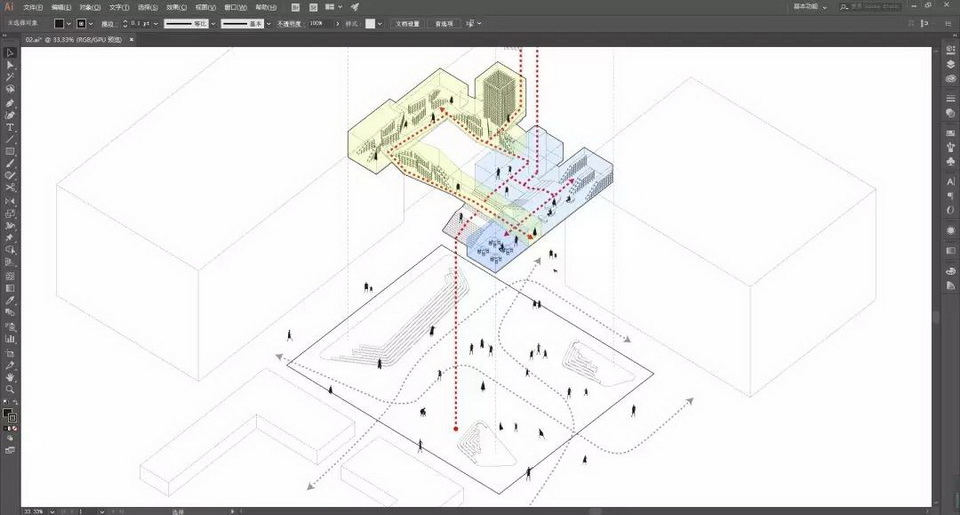Open the Layers panel icon
Image resolution: width=960 pixels, height=515 pixels.
pos(950,64)
